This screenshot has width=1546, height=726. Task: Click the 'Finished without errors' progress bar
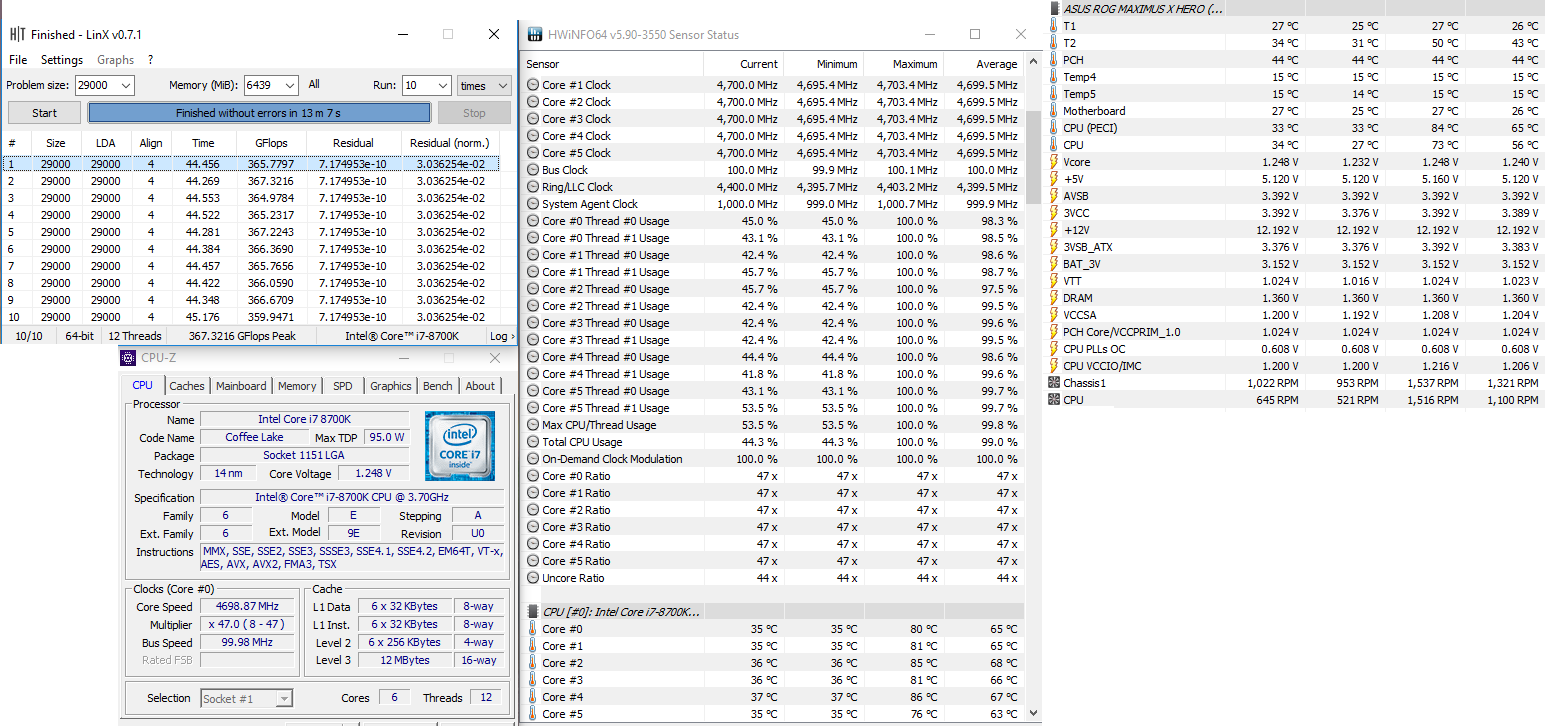tap(259, 113)
